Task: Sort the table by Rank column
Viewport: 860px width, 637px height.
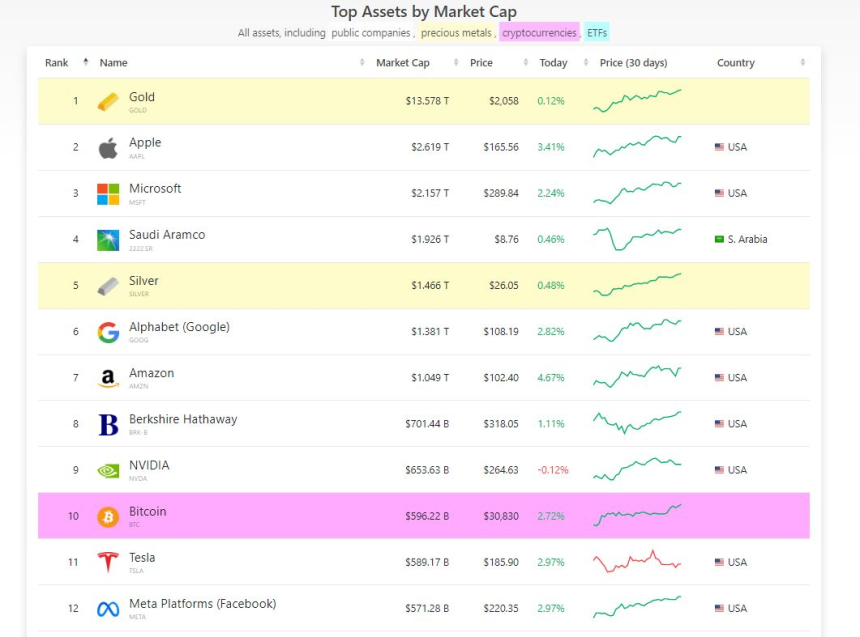Action: tap(57, 63)
